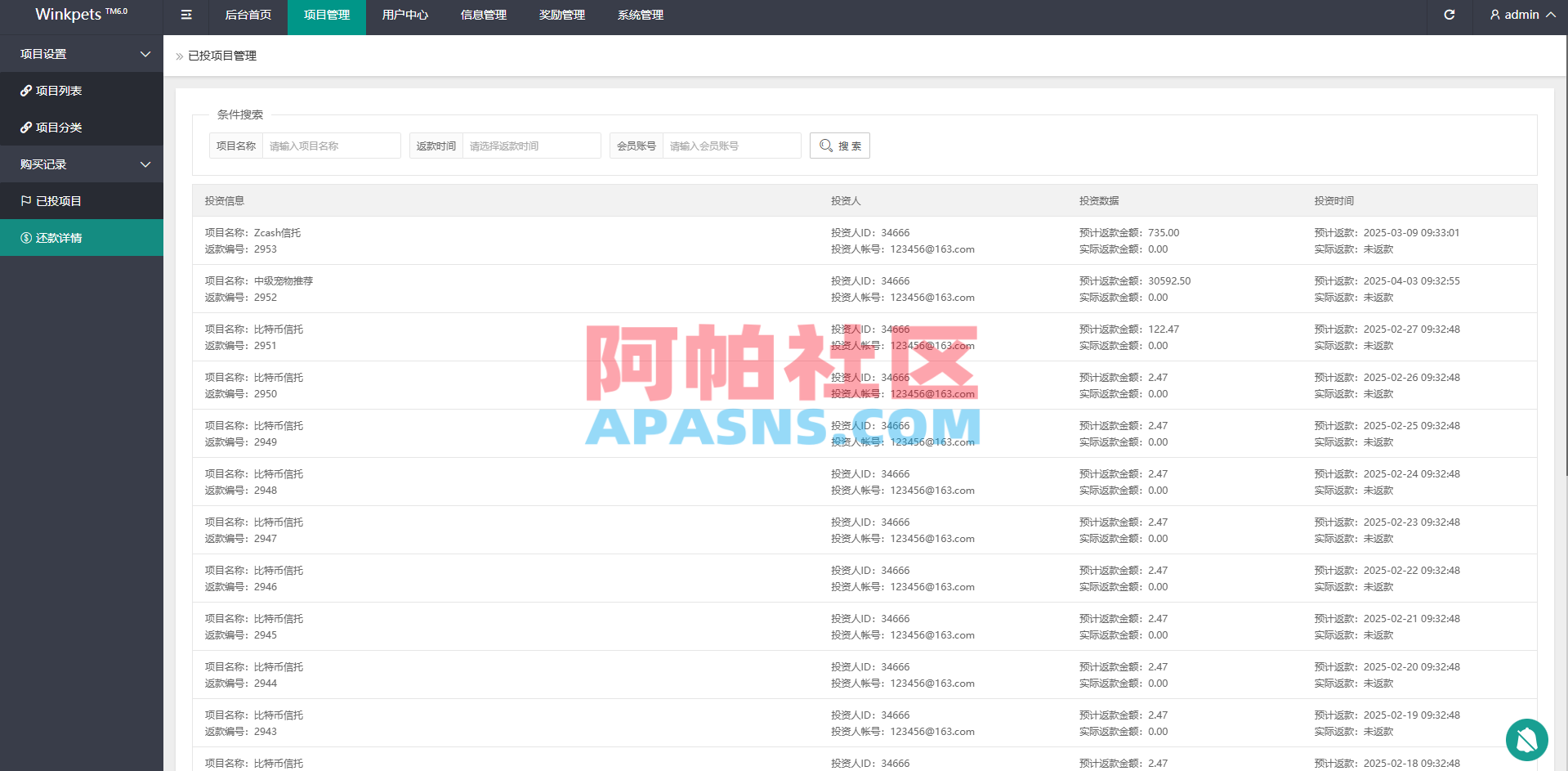Click the 搜索 button
Viewport: 1568px width, 771px height.
(839, 146)
